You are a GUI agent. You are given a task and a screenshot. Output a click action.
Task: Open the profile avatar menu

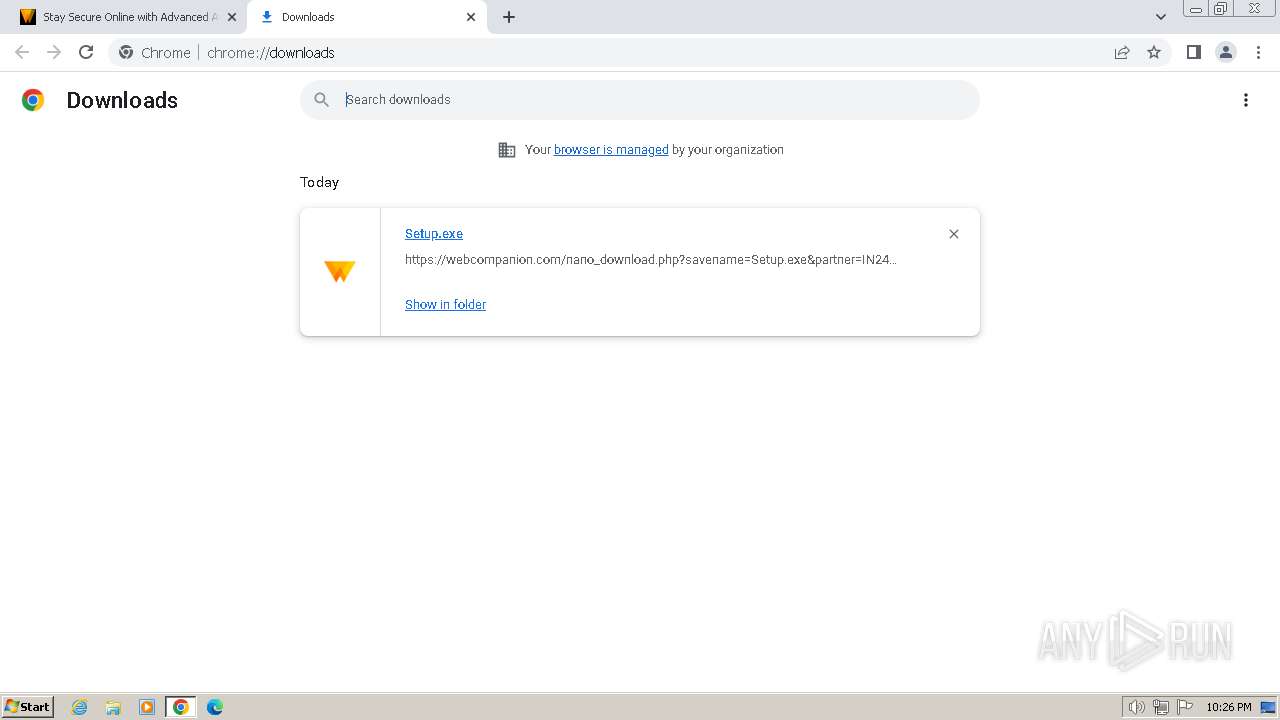1226,52
